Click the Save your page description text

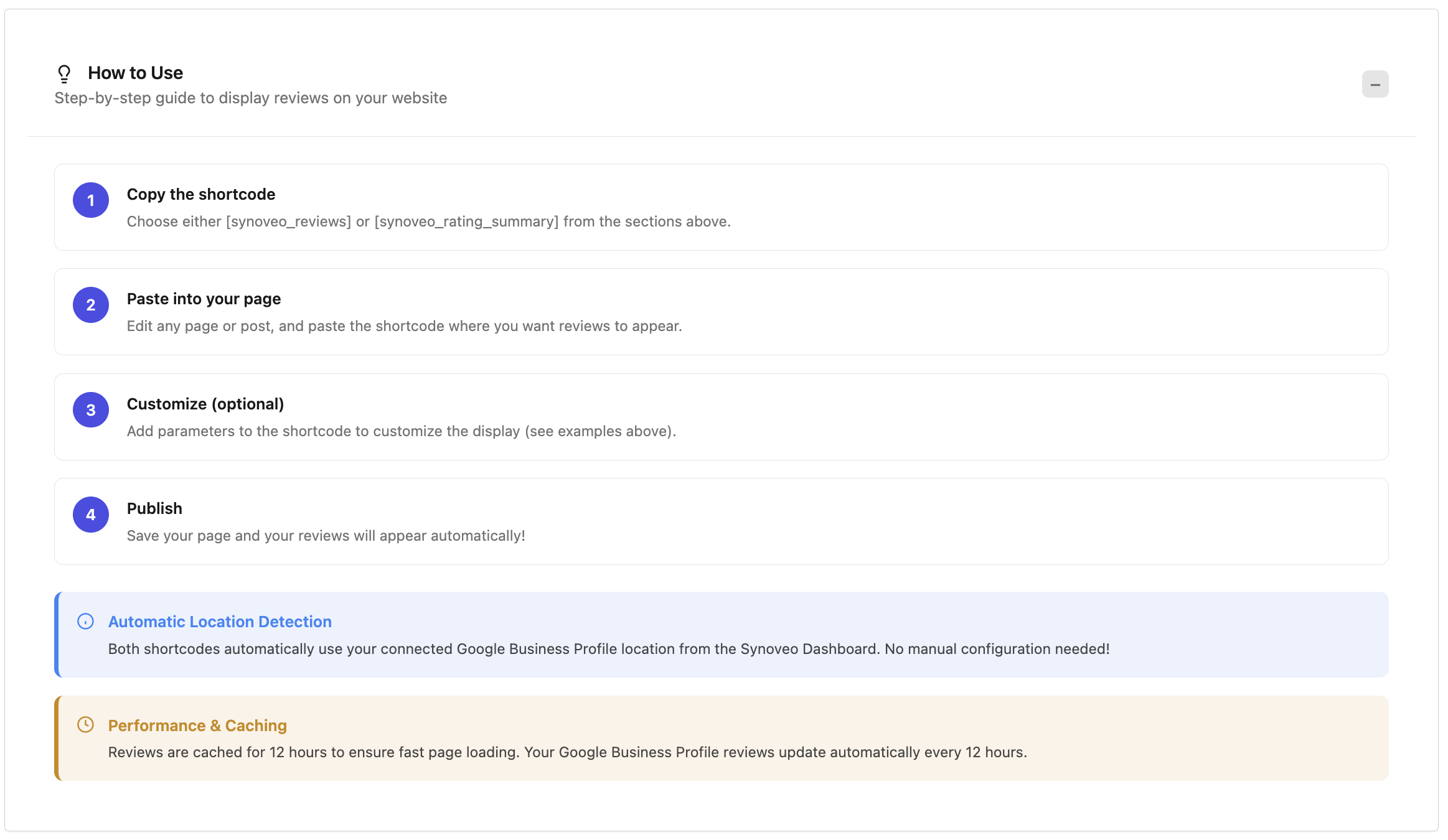click(326, 536)
